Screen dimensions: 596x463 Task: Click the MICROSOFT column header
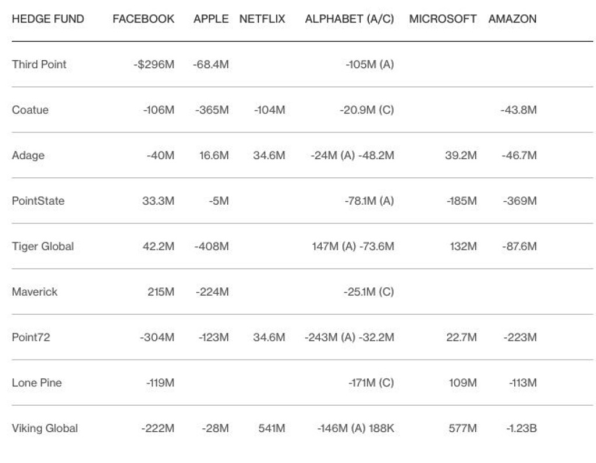(442, 19)
